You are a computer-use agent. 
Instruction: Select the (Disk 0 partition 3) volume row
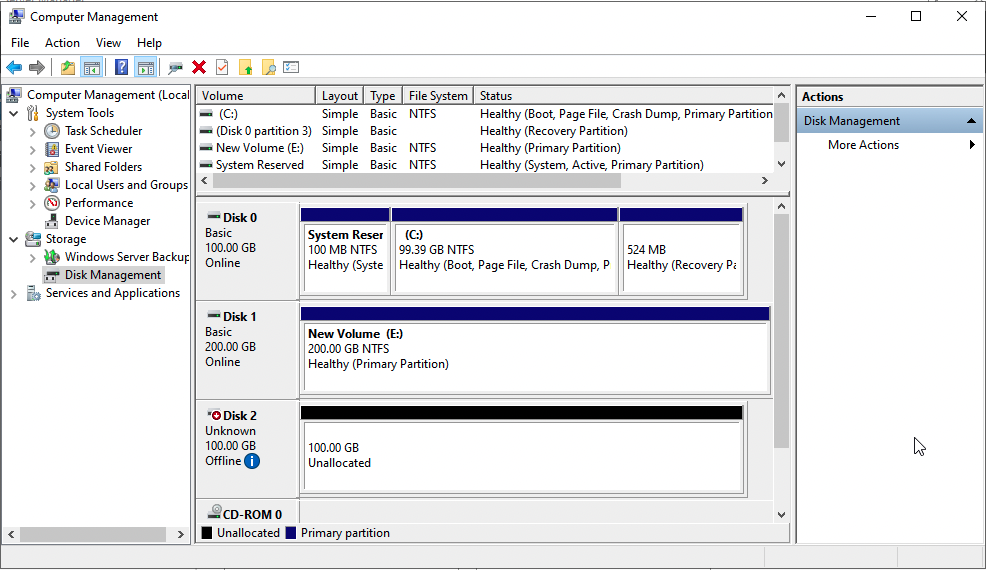tap(485, 131)
